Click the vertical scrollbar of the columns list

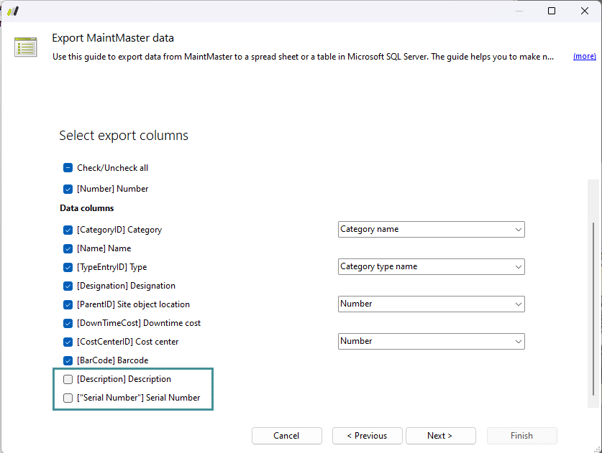[x=594, y=309]
